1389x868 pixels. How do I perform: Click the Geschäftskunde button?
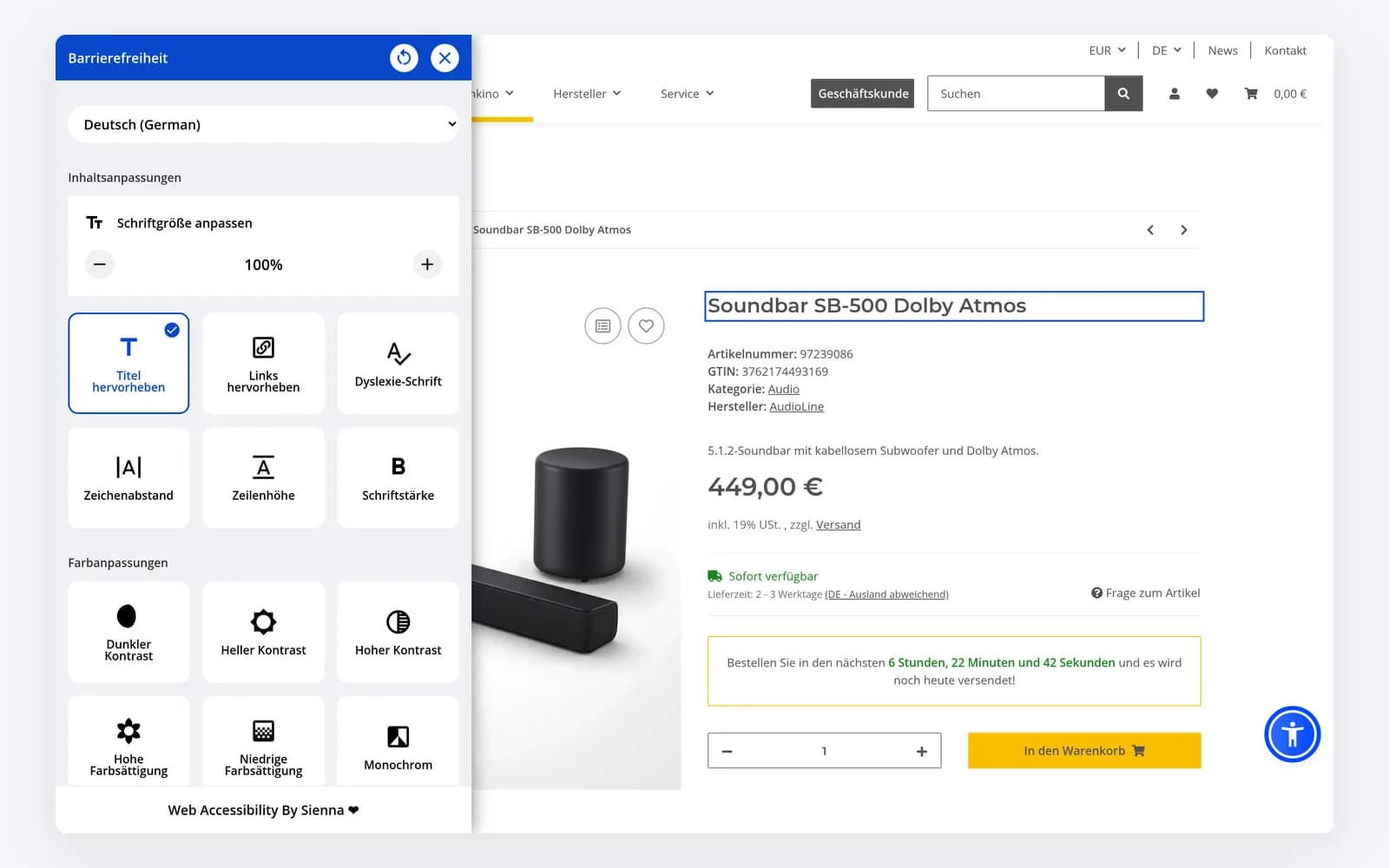click(863, 94)
